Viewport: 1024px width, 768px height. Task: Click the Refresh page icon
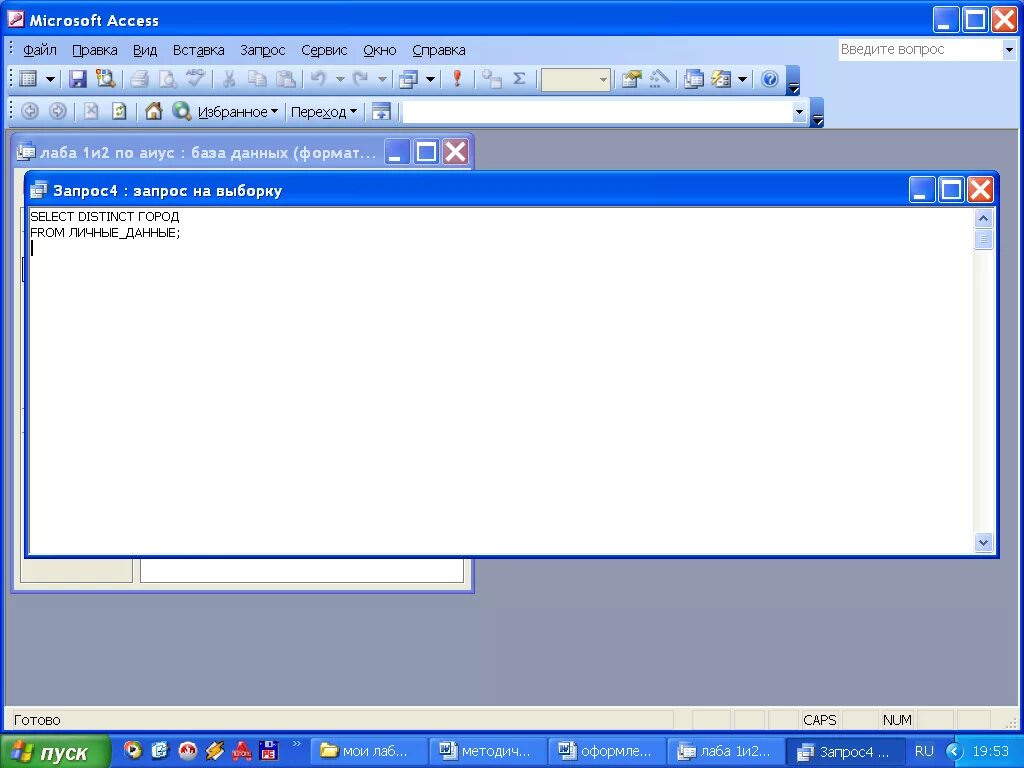point(119,112)
